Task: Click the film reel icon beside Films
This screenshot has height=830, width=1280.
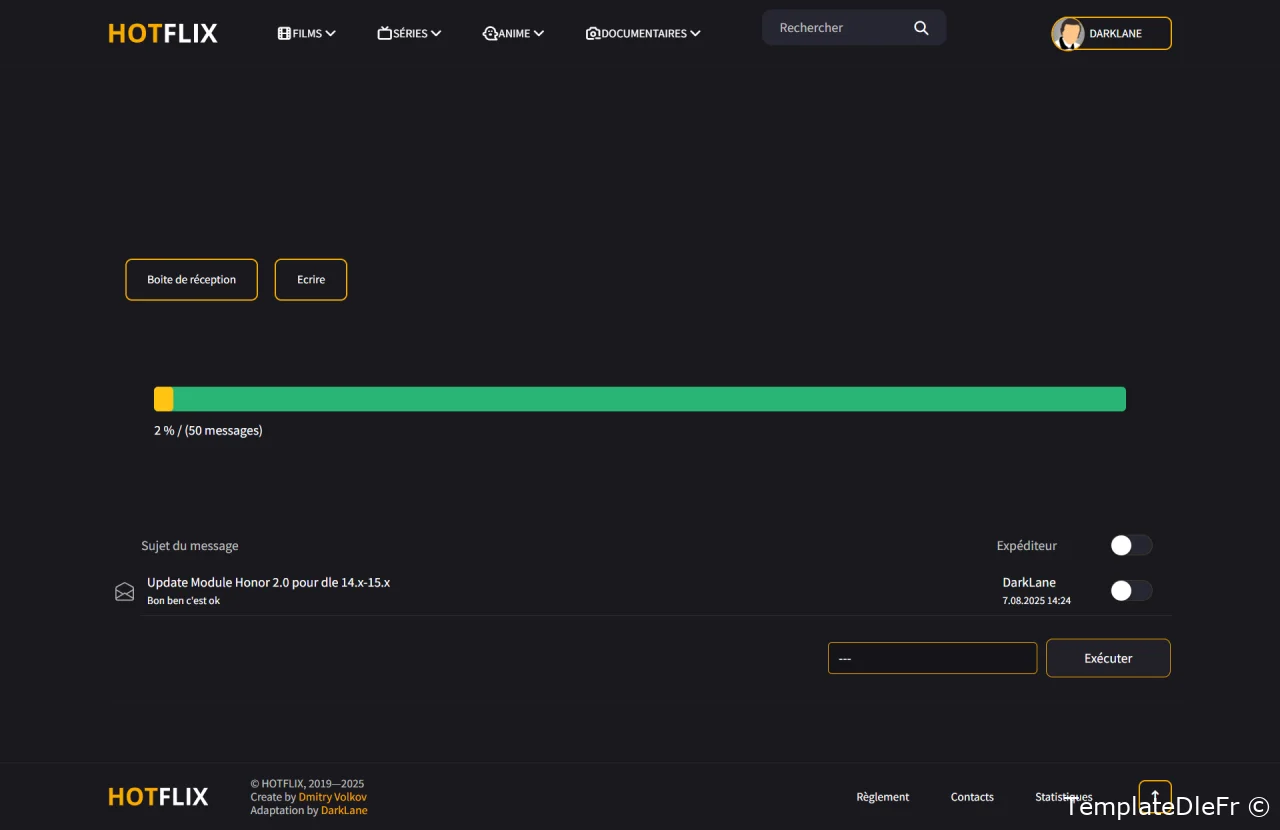Action: 284,33
